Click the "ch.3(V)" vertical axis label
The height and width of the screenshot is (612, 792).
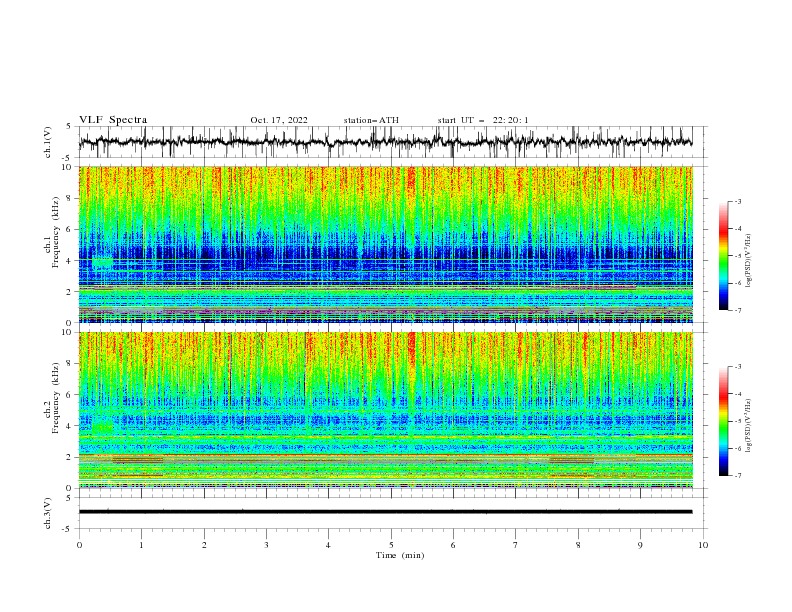pos(48,513)
